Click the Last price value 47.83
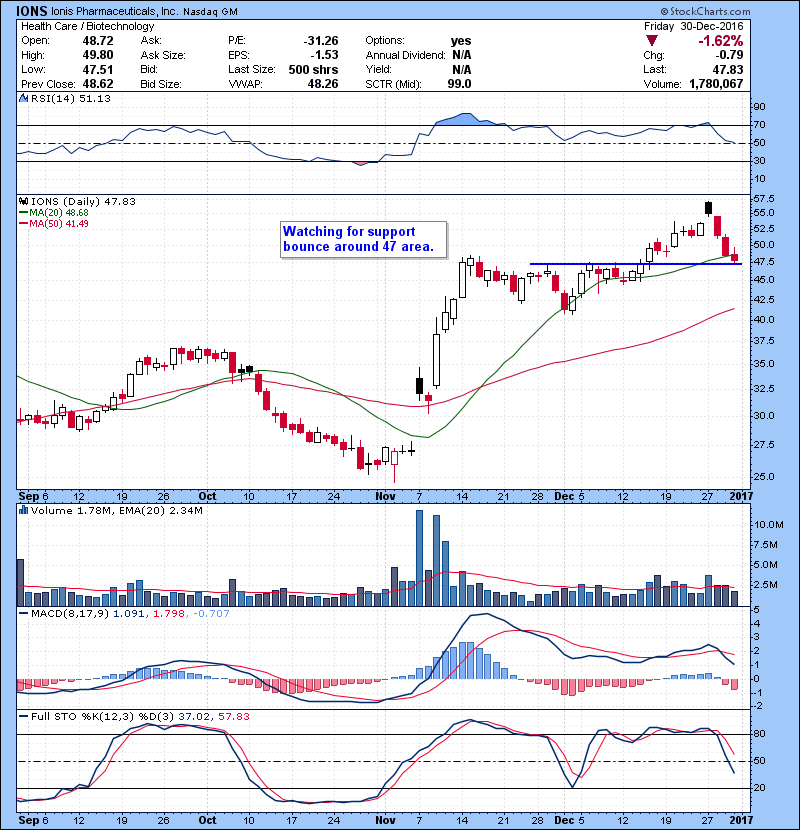Viewport: 800px width, 830px height. [728, 69]
